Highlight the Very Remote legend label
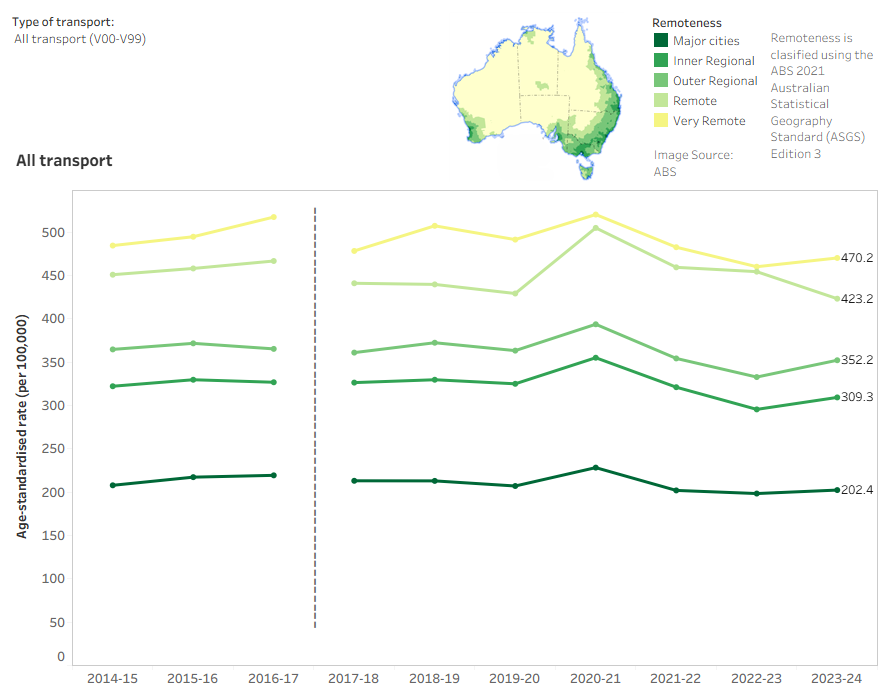Image resolution: width=890 pixels, height=700 pixels. tap(709, 121)
